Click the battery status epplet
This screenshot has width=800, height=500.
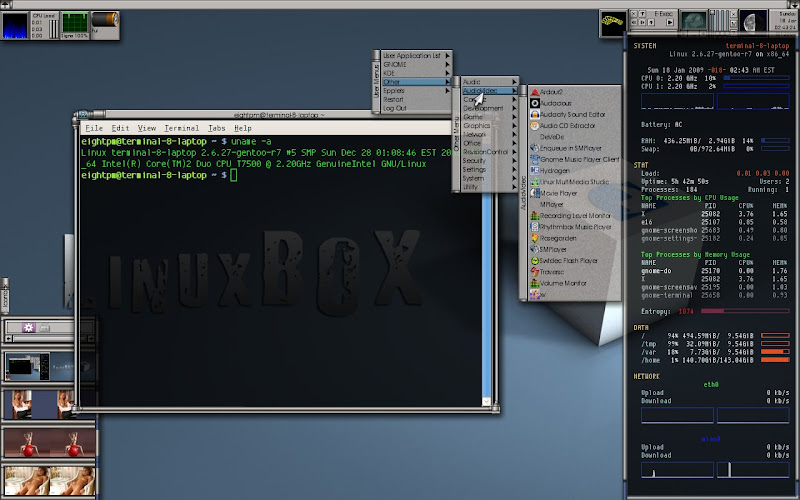coord(105,20)
